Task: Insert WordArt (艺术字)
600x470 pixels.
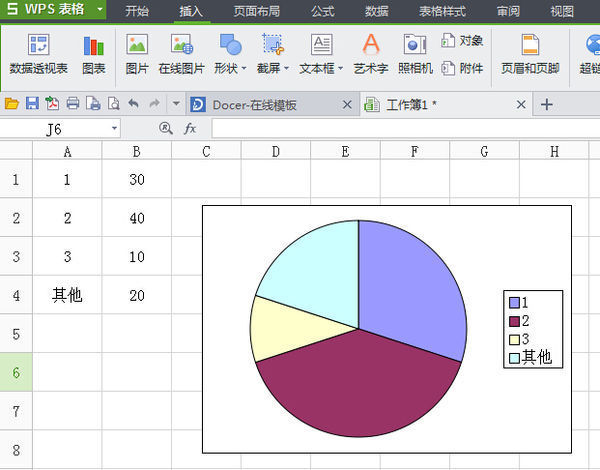Action: coord(371,54)
